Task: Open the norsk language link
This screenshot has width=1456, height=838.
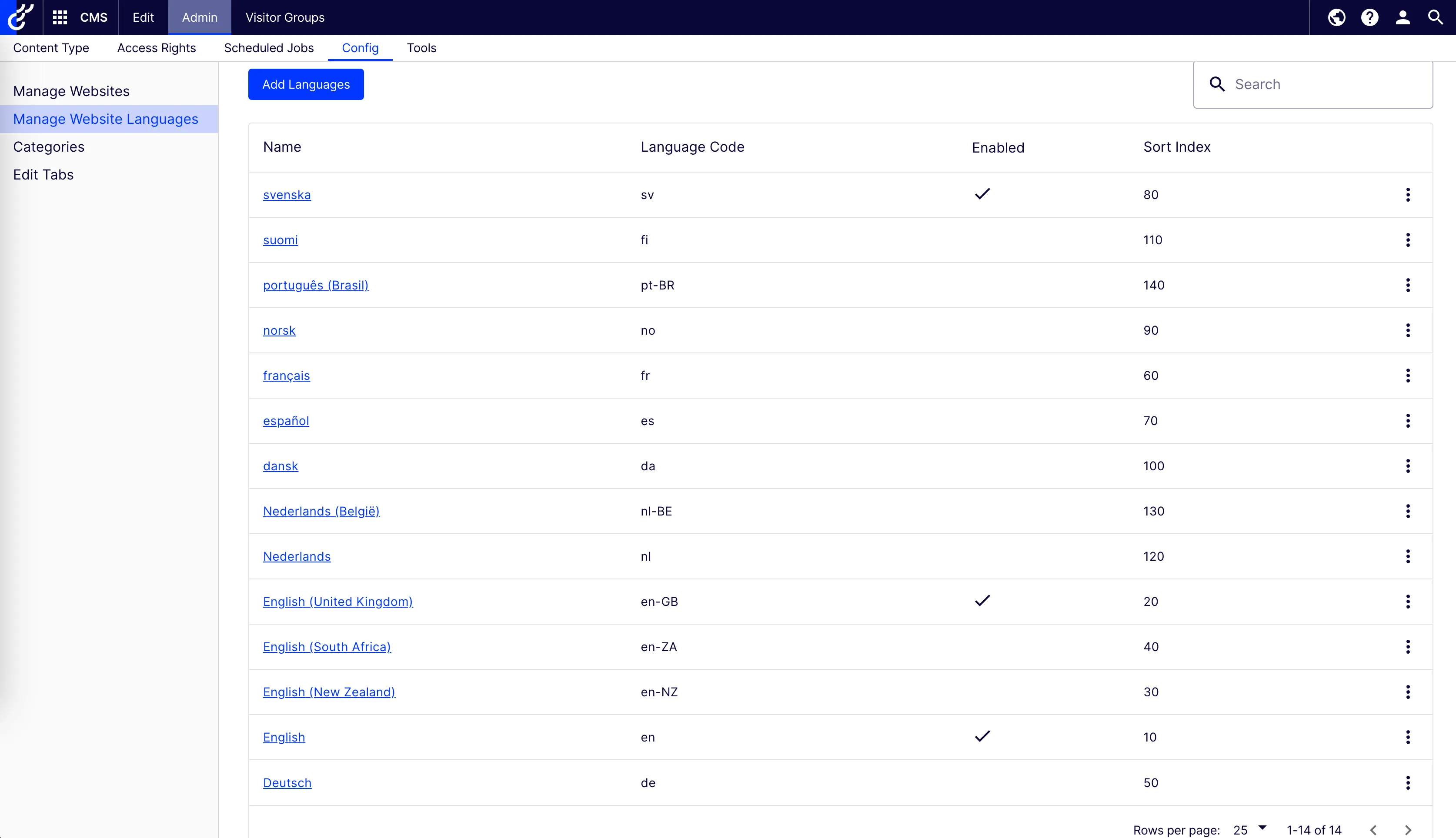Action: [279, 330]
